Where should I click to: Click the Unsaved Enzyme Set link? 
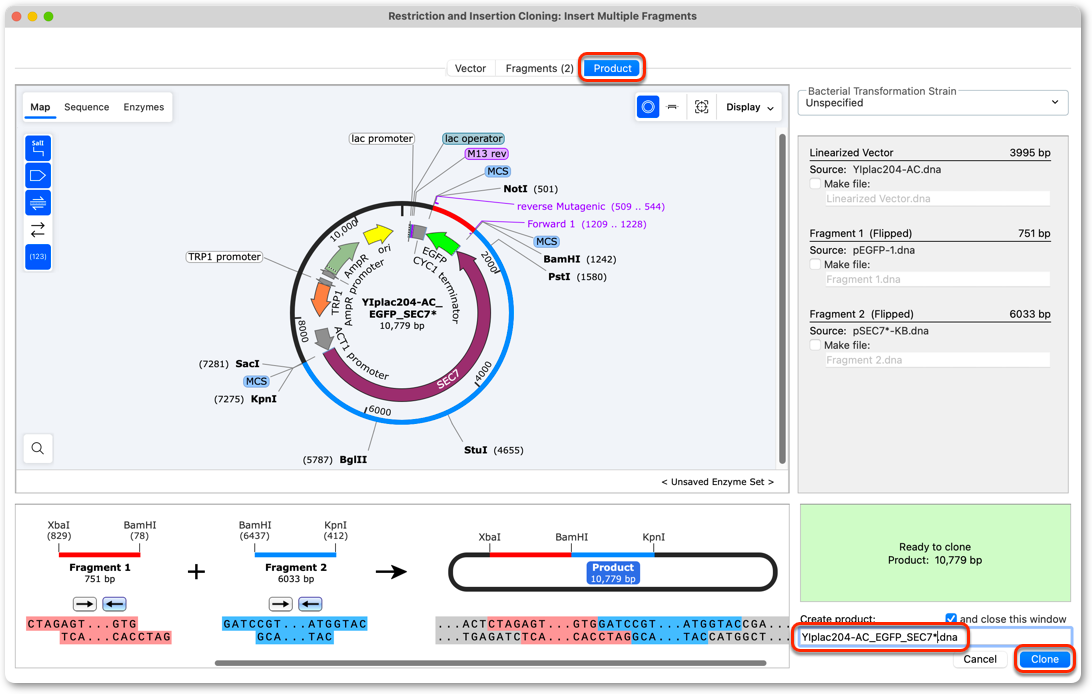point(717,482)
